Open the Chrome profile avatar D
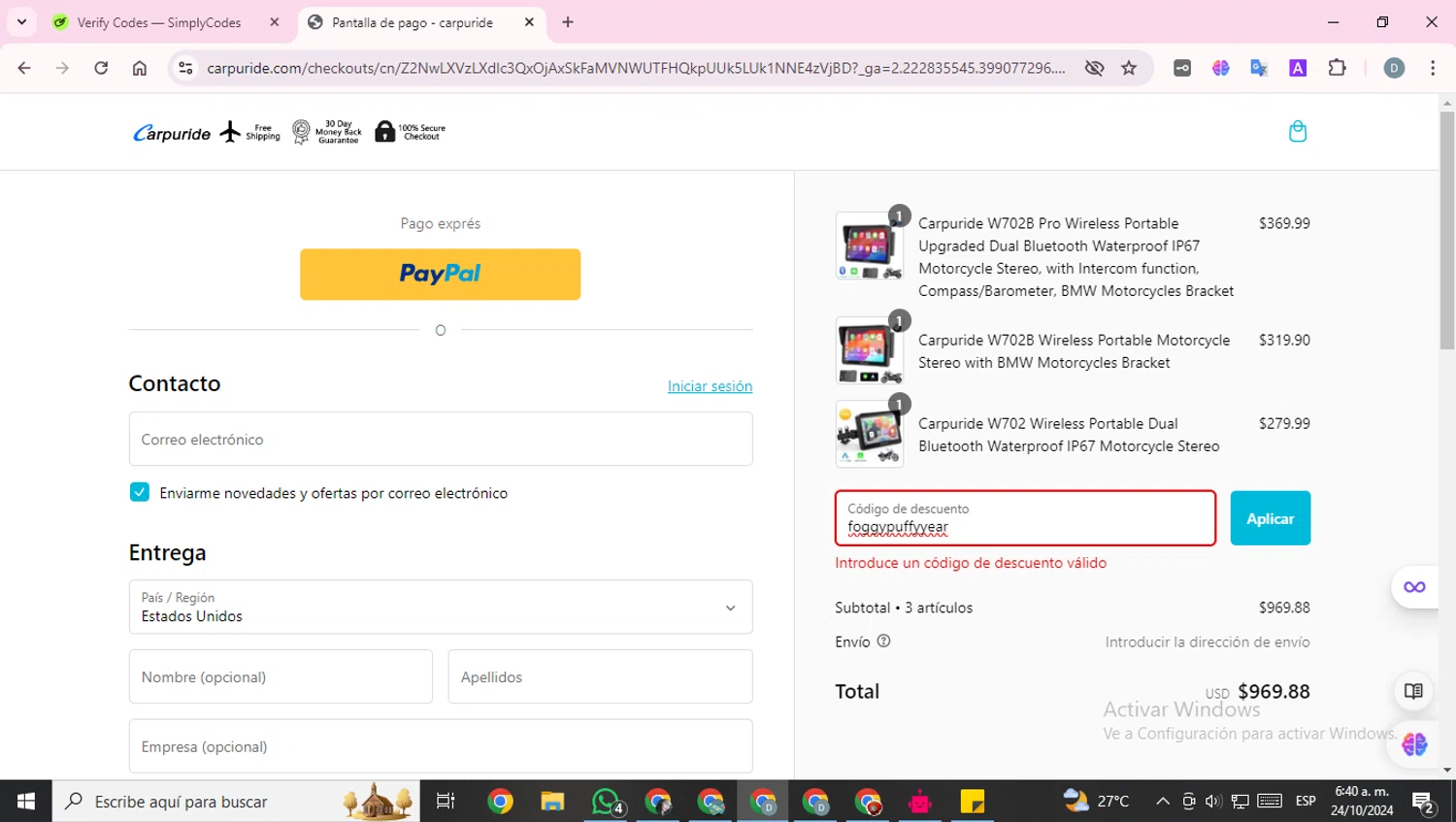The height and width of the screenshot is (822, 1456). pos(1394,68)
